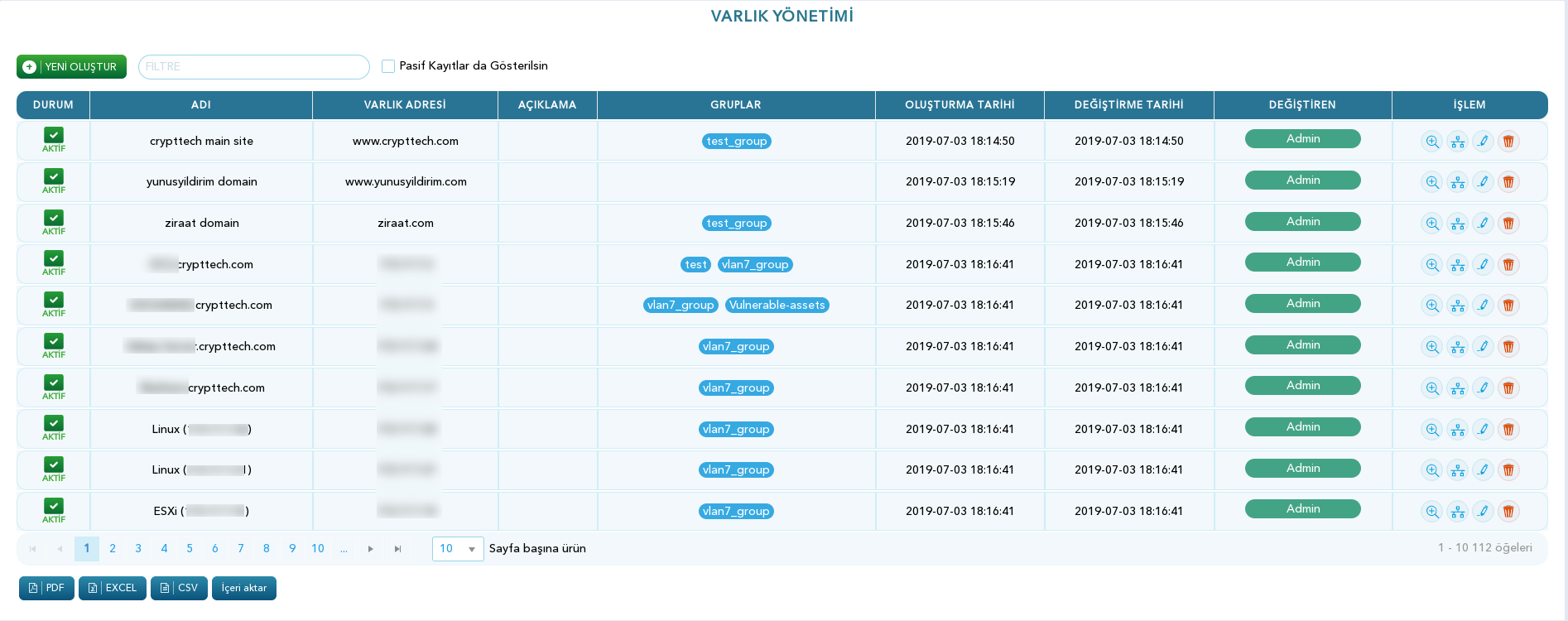Go to next page arrow
This screenshot has height=621, width=1568.
371,549
